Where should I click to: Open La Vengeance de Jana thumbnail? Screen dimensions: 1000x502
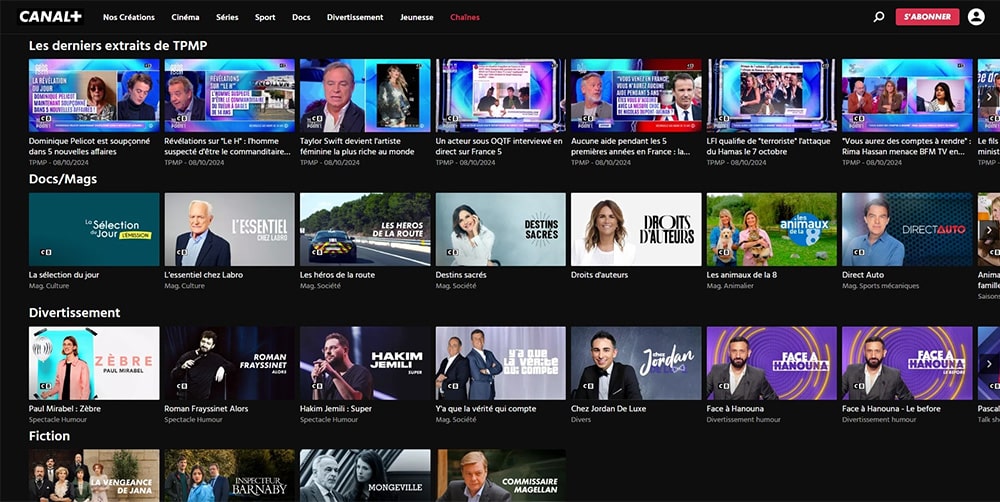coord(94,476)
